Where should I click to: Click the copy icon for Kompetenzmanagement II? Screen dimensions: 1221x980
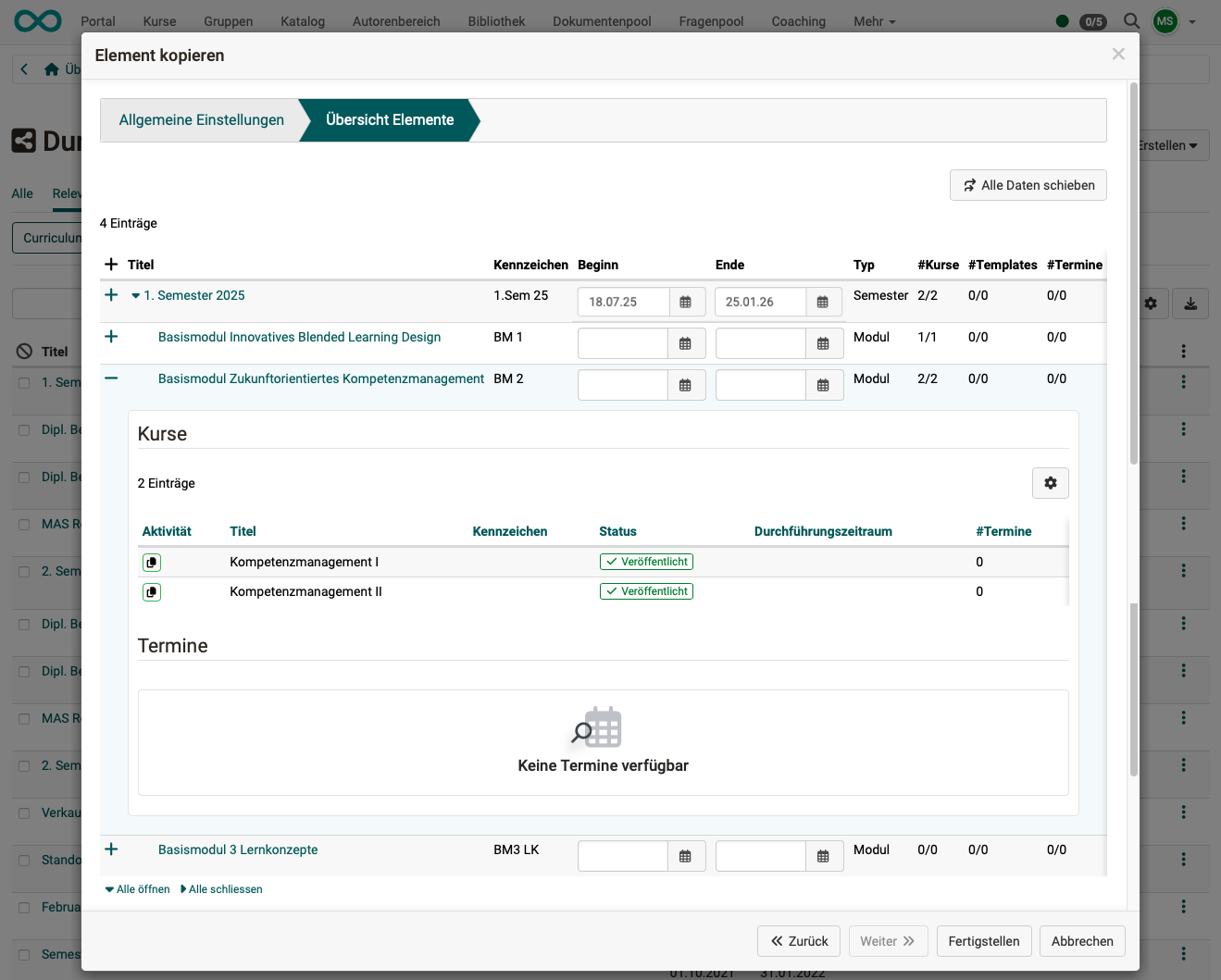[152, 591]
